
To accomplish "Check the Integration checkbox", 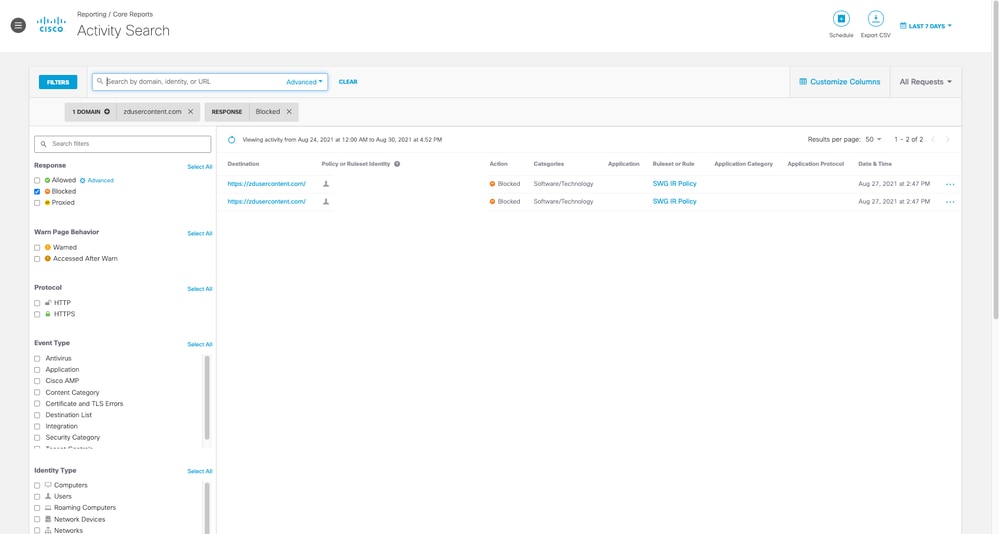I will click(x=37, y=426).
